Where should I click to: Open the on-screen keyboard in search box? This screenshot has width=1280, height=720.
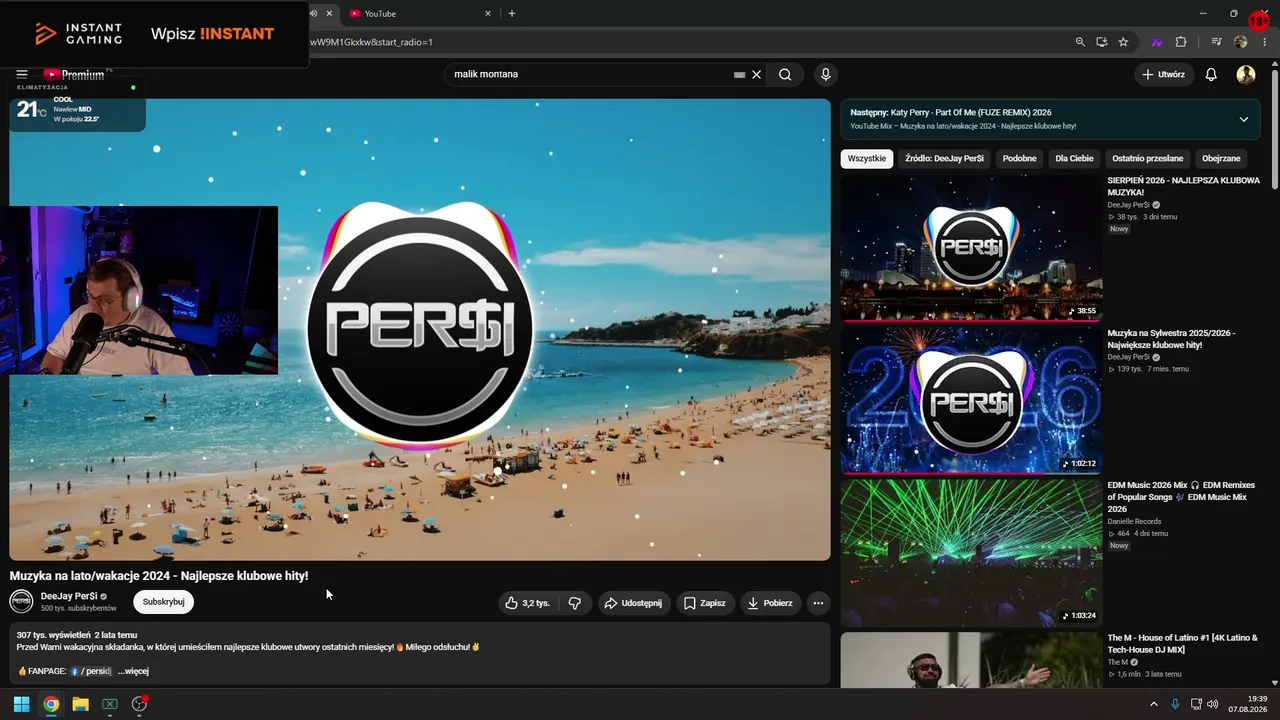tap(740, 74)
